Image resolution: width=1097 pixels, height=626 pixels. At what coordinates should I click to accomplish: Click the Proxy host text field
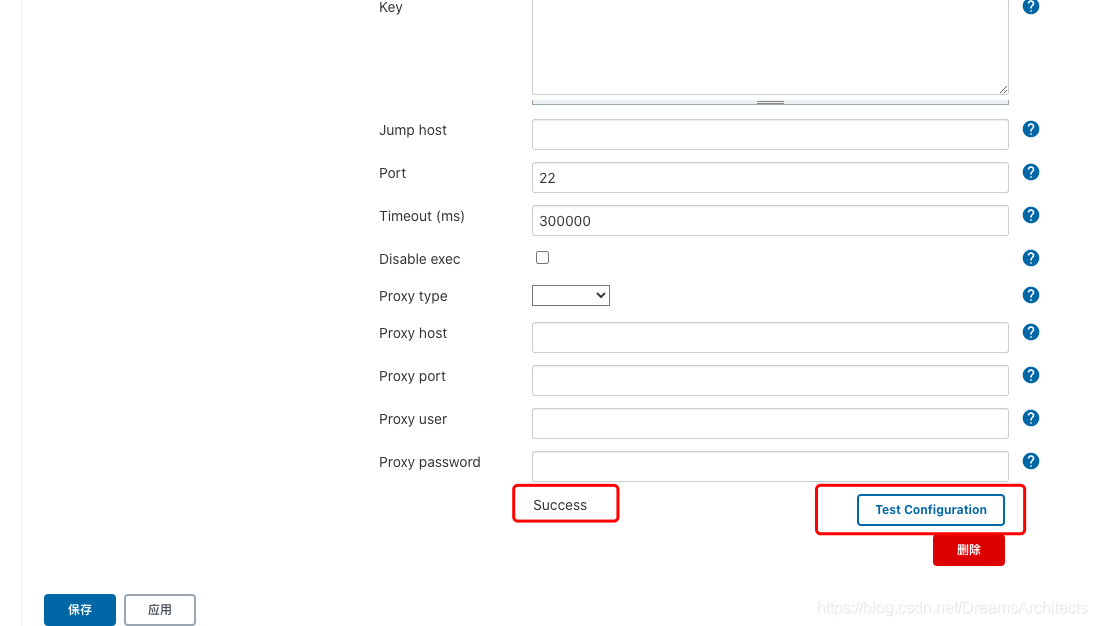(x=770, y=337)
